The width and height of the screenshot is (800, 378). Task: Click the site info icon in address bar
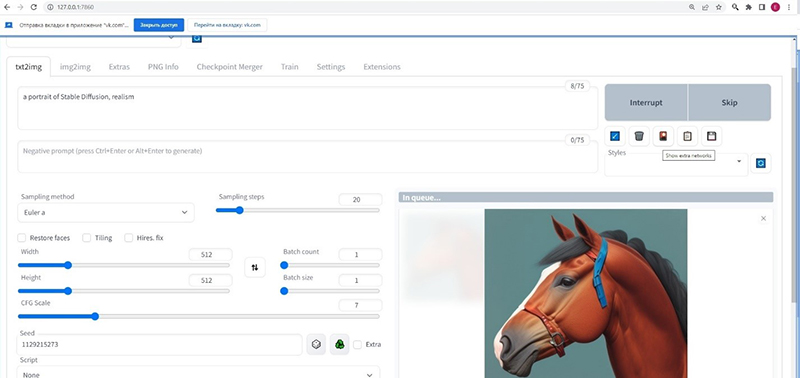pos(50,7)
